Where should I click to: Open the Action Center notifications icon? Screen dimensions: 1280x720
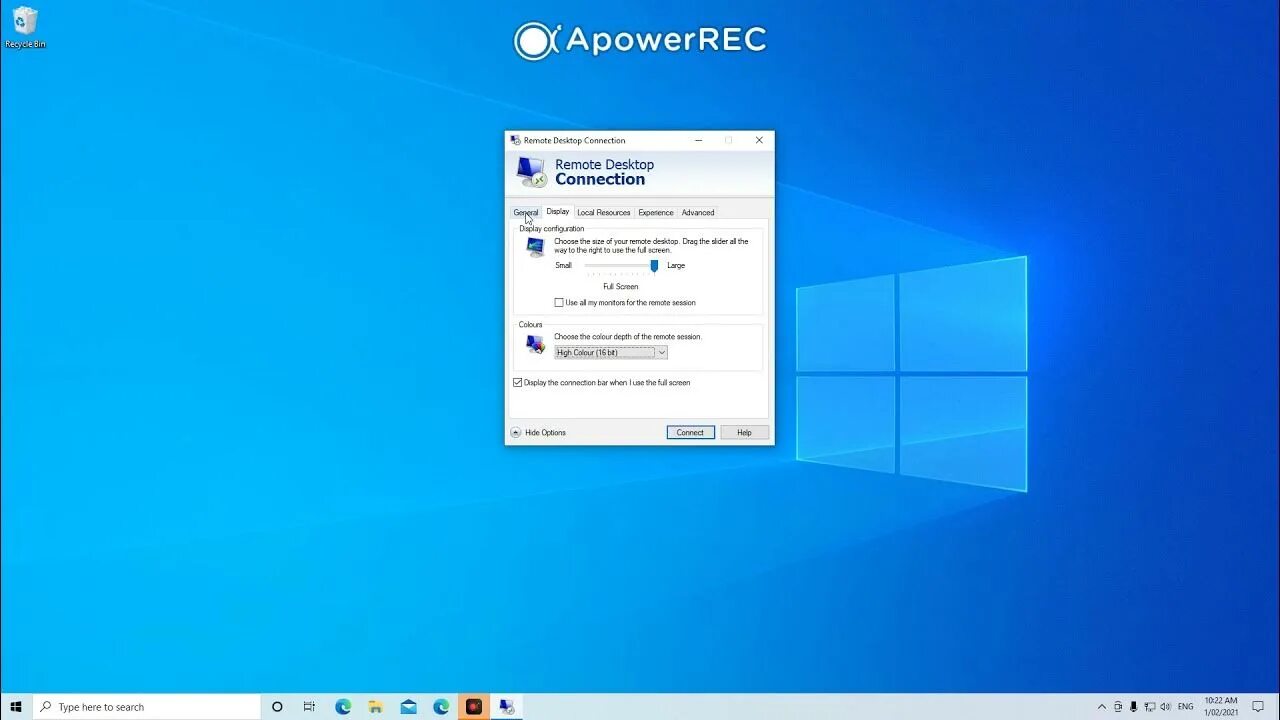tap(1259, 707)
